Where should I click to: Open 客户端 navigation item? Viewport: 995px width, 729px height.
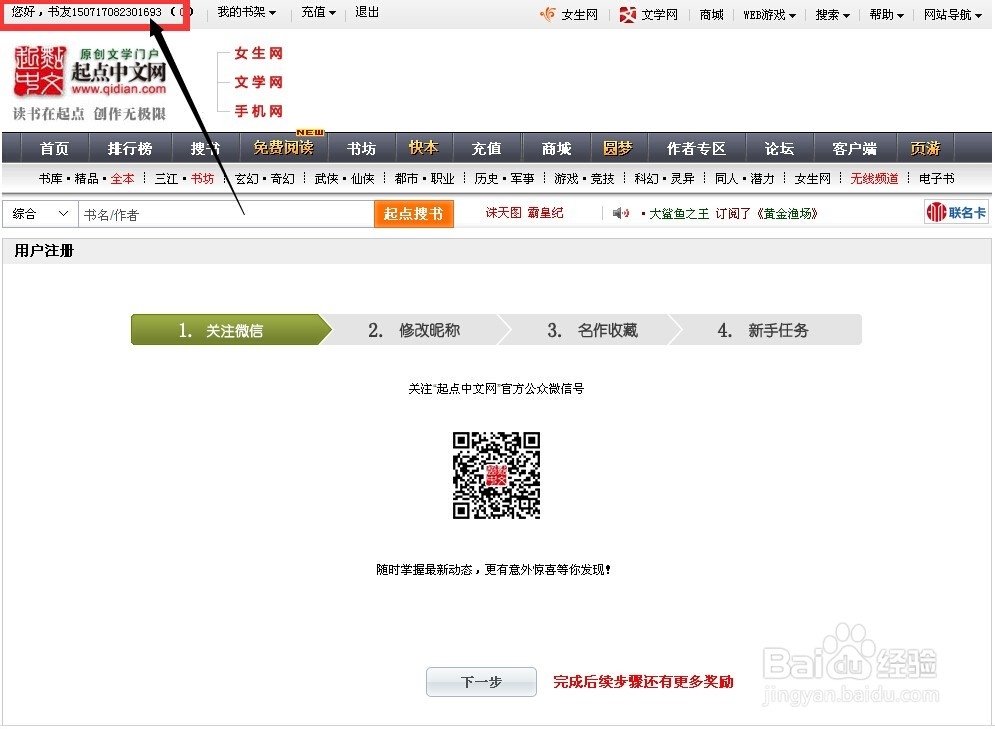[854, 148]
